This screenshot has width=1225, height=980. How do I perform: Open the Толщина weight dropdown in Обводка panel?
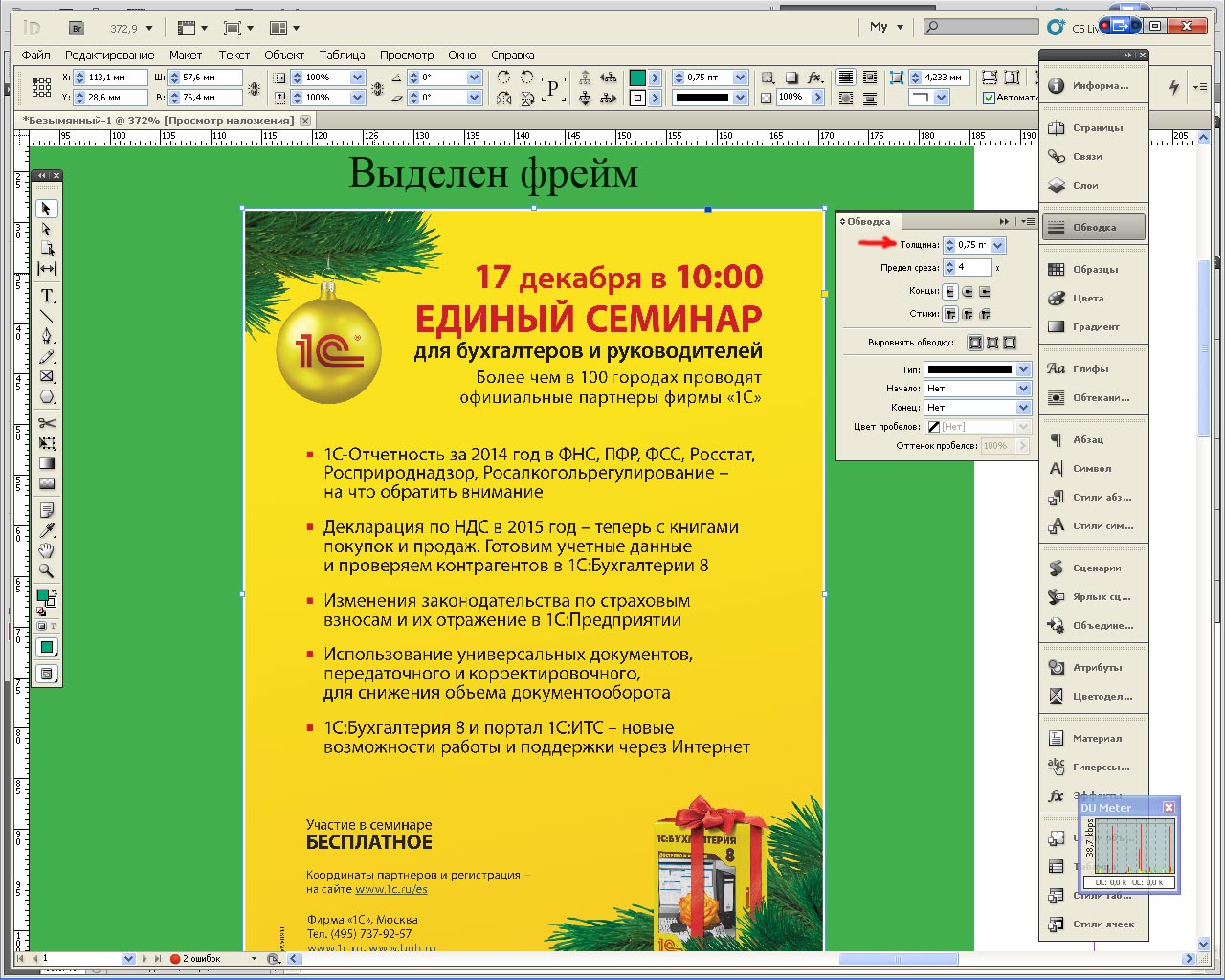pos(998,245)
